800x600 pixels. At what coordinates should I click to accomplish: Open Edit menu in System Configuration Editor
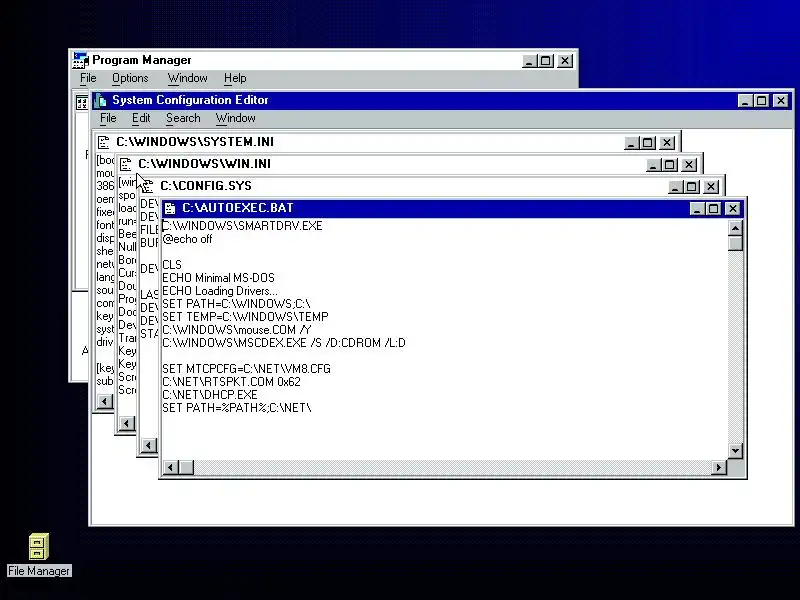pos(141,118)
